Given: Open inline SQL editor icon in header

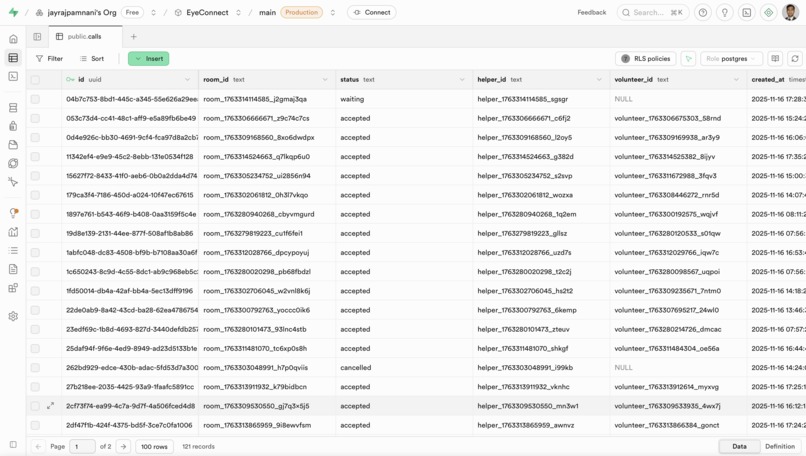Looking at the screenshot, I should coord(747,12).
